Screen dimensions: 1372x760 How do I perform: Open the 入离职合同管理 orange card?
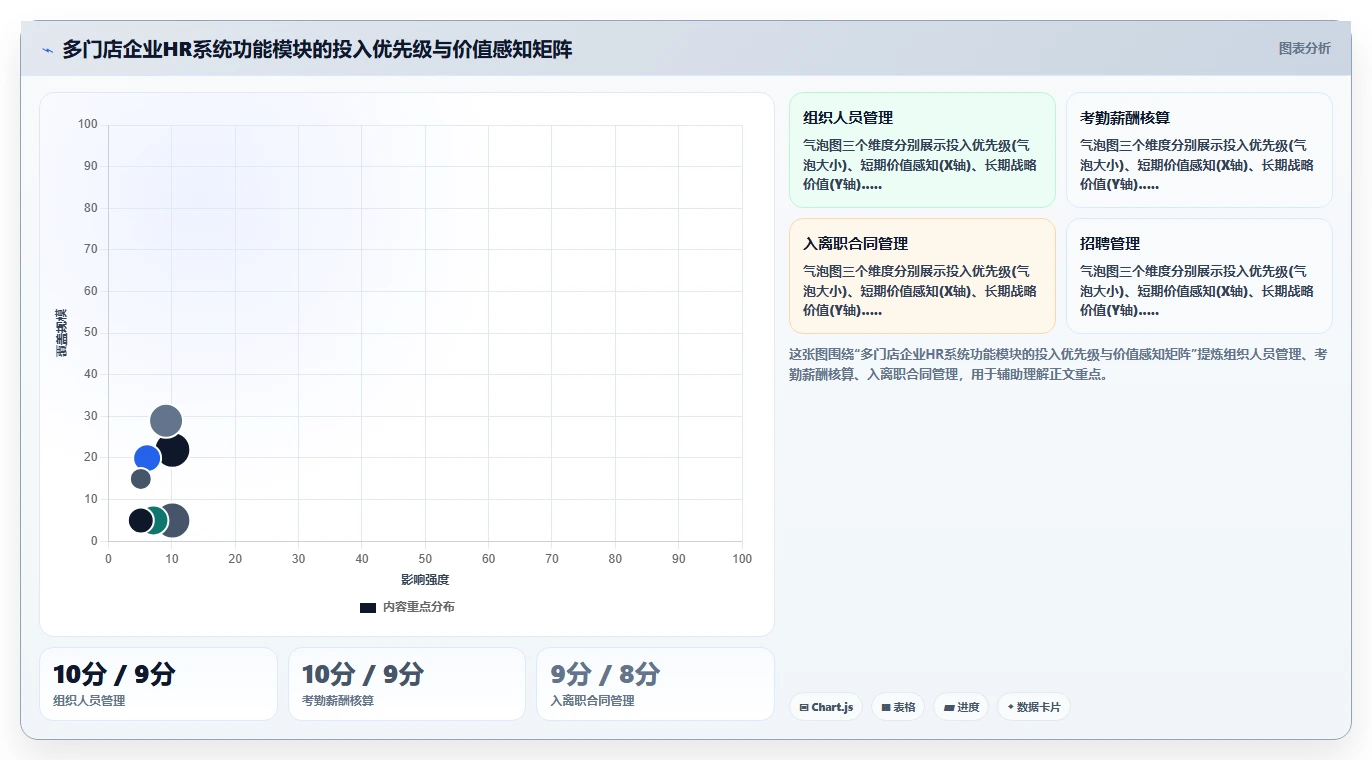click(922, 276)
